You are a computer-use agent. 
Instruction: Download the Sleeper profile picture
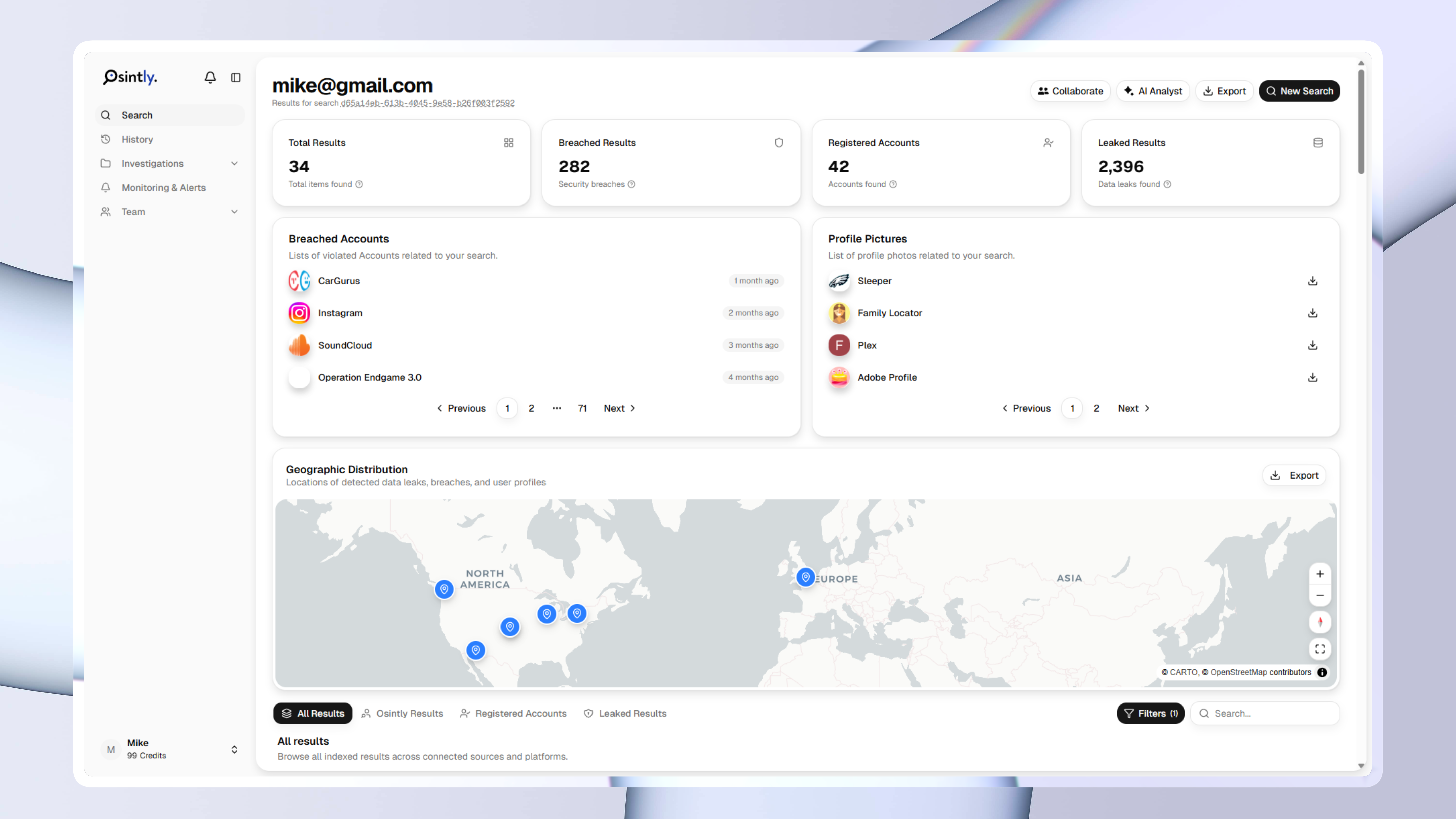1313,281
